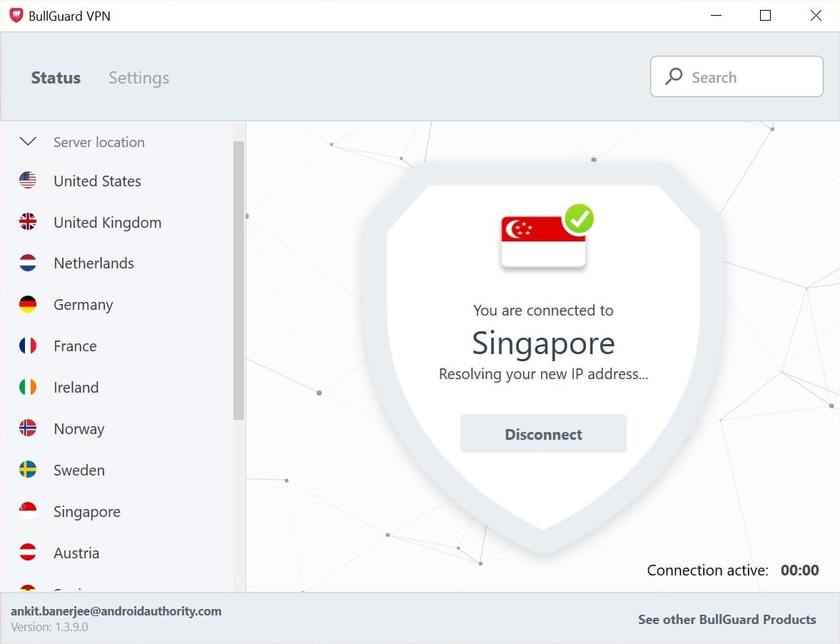Switch to the Status tab

[56, 78]
